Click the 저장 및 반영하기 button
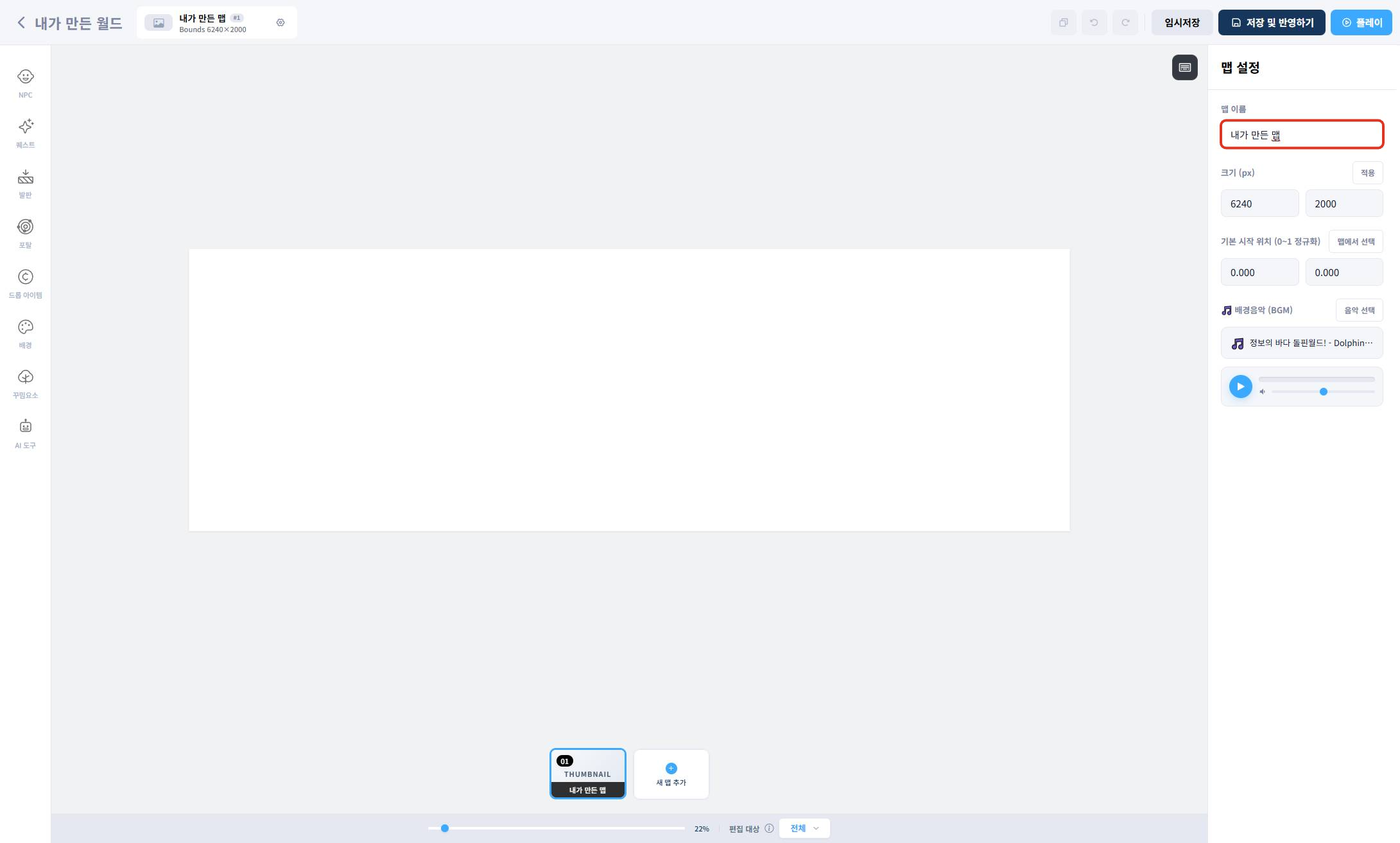Screen dimensions: 1400x843 (x=1271, y=22)
